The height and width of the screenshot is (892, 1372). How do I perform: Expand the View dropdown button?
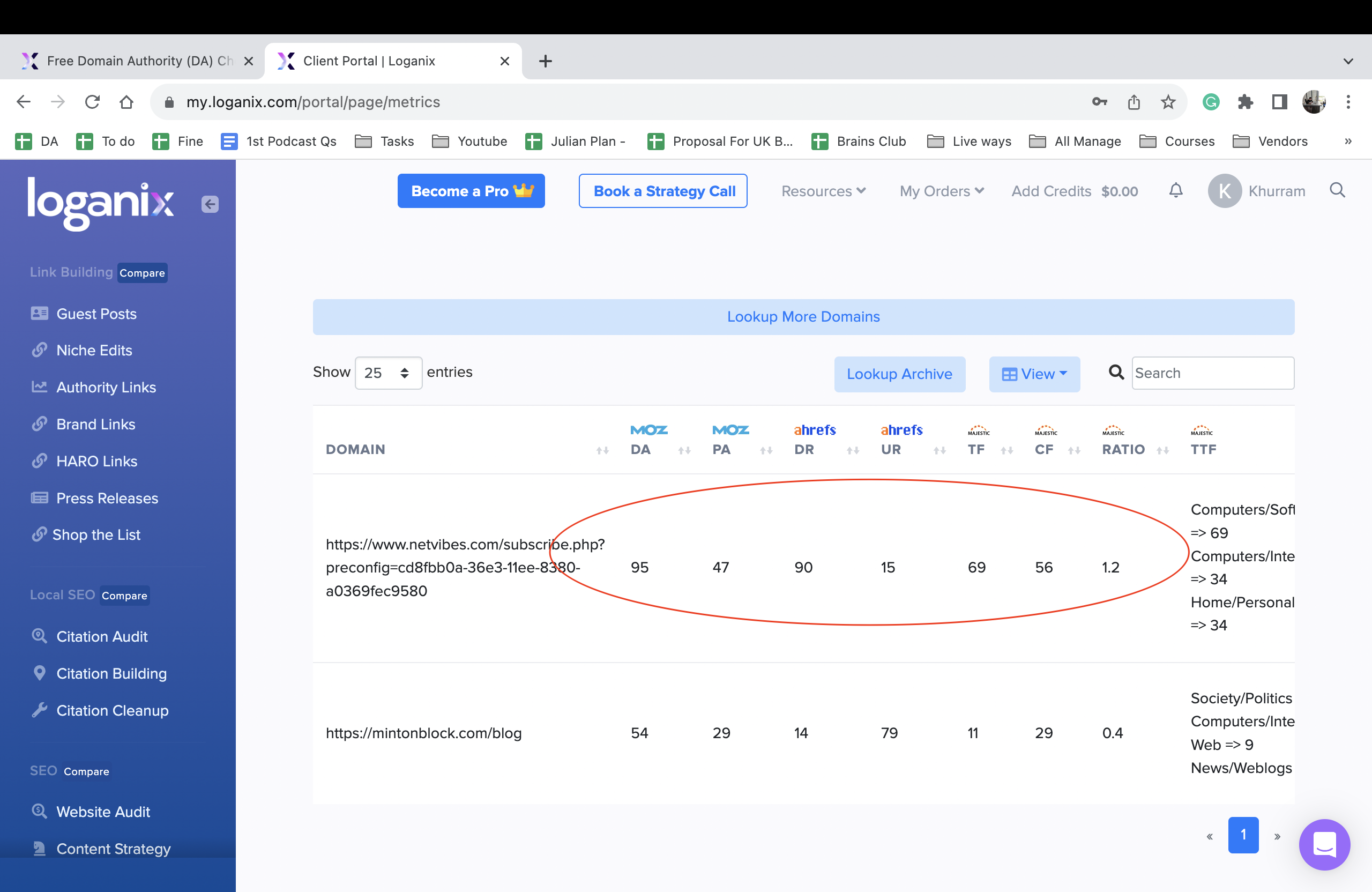click(x=1034, y=374)
